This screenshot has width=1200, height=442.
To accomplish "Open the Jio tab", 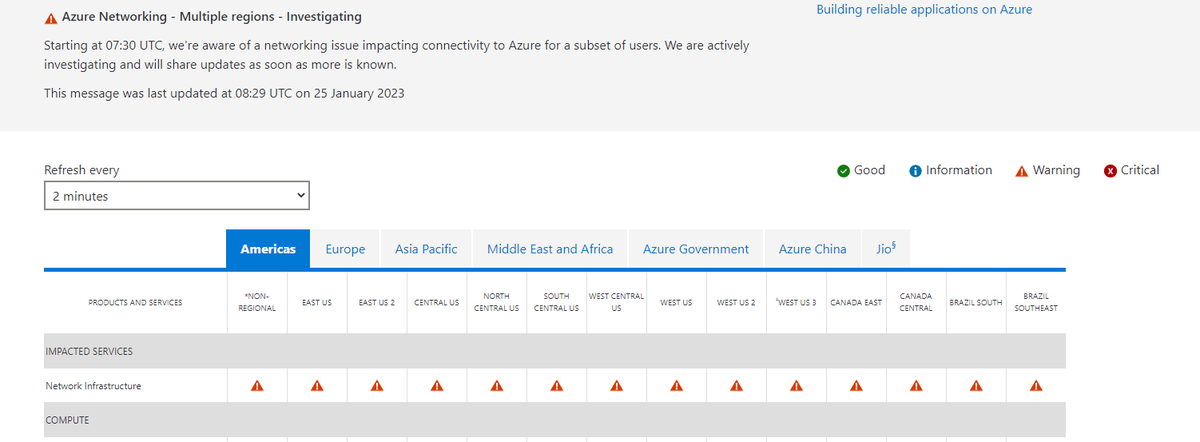I will click(885, 249).
